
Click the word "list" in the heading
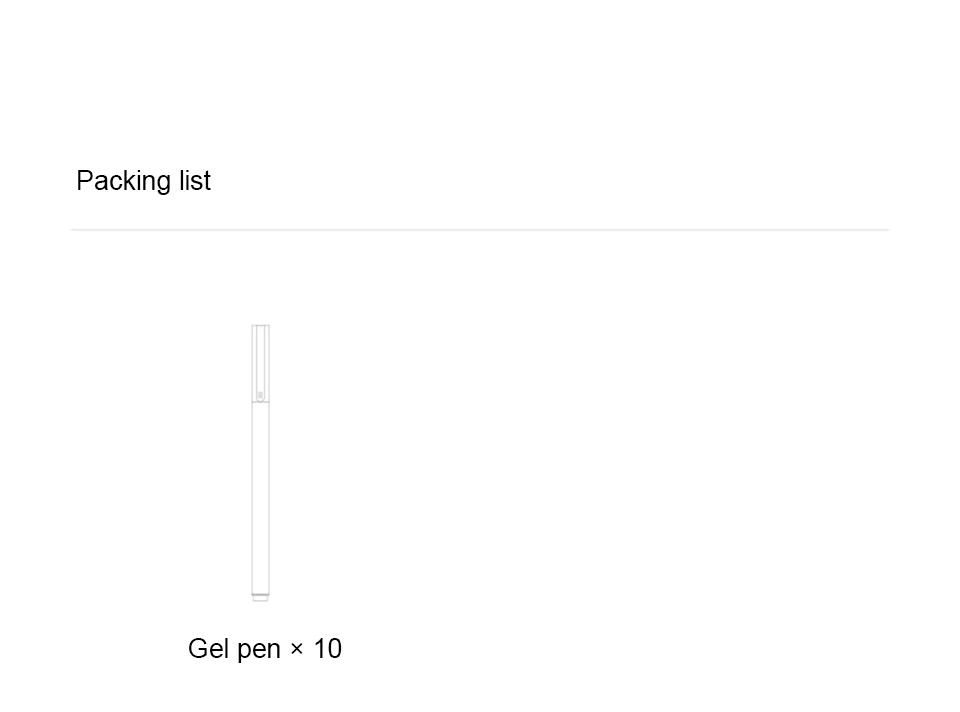[195, 181]
